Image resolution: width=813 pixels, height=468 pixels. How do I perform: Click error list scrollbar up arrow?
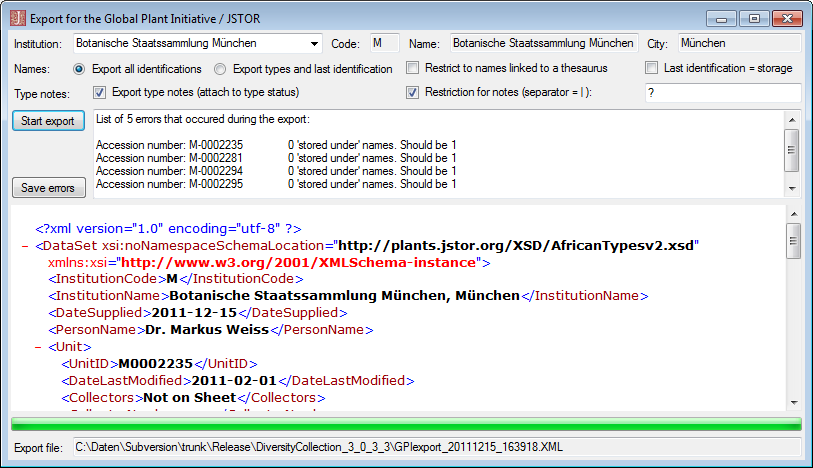click(792, 120)
